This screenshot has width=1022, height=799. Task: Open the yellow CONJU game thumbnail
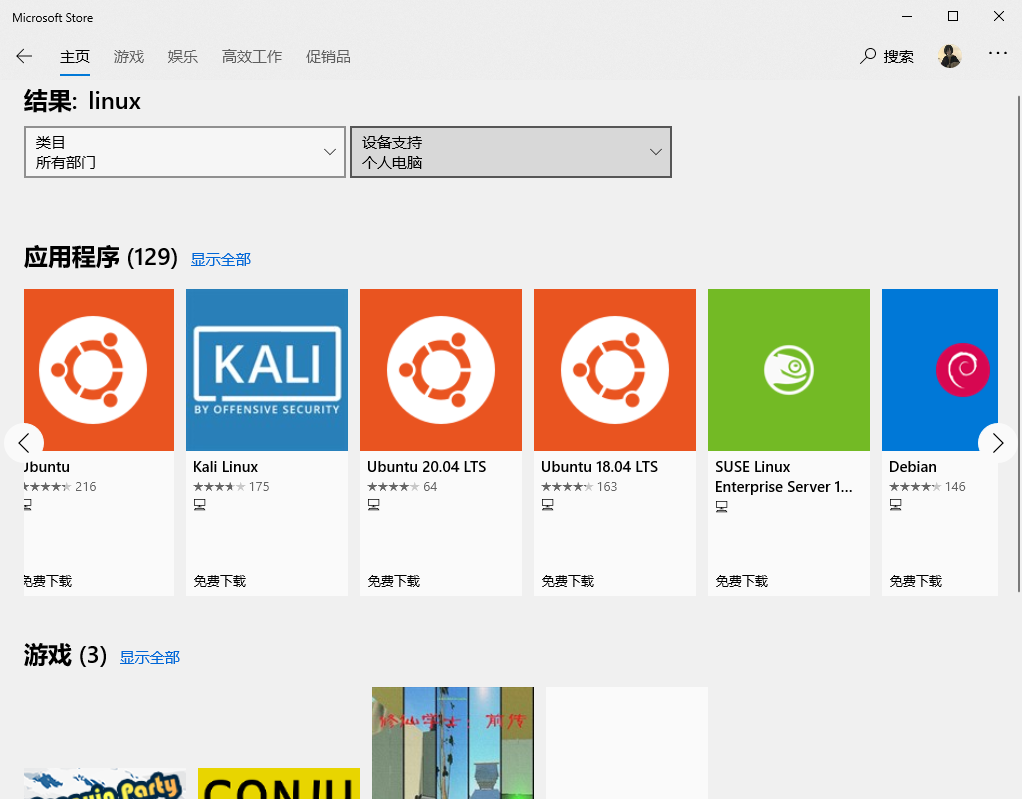pyautogui.click(x=278, y=783)
